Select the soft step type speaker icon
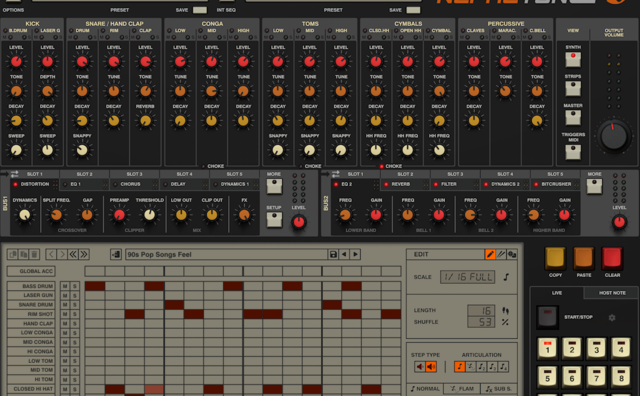 [x=420, y=367]
